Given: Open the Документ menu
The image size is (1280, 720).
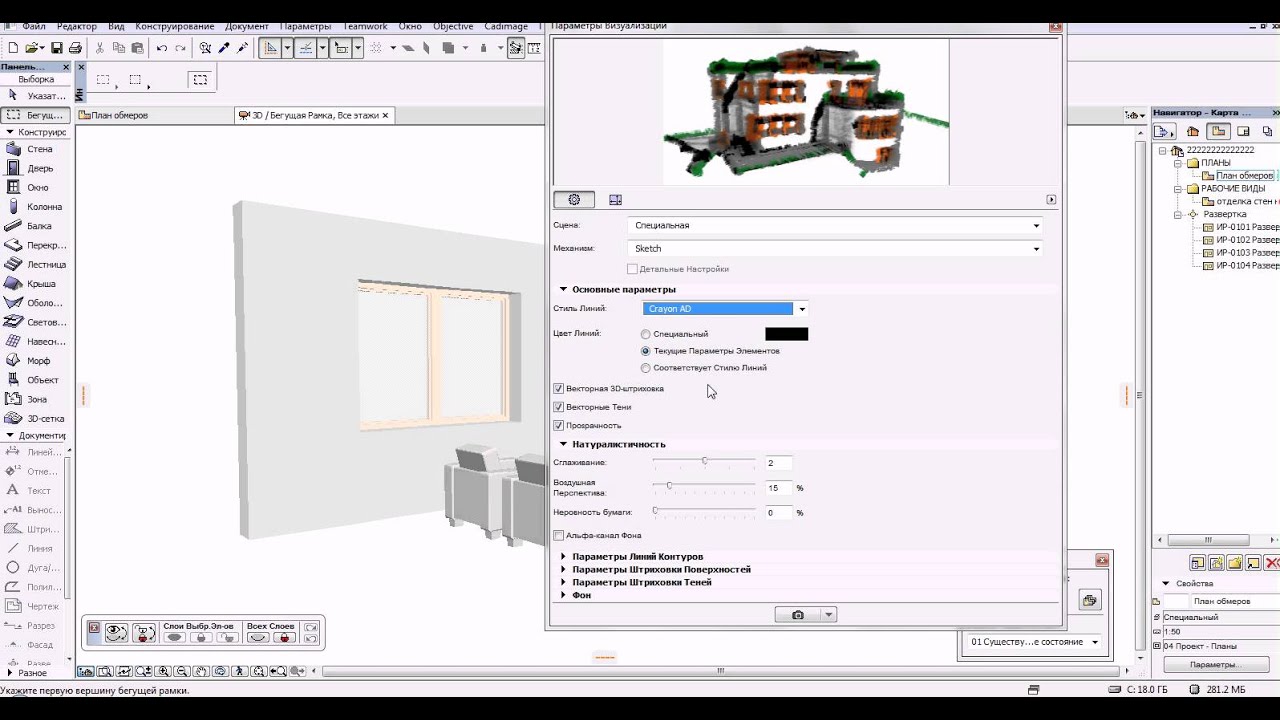Looking at the screenshot, I should 246,26.
